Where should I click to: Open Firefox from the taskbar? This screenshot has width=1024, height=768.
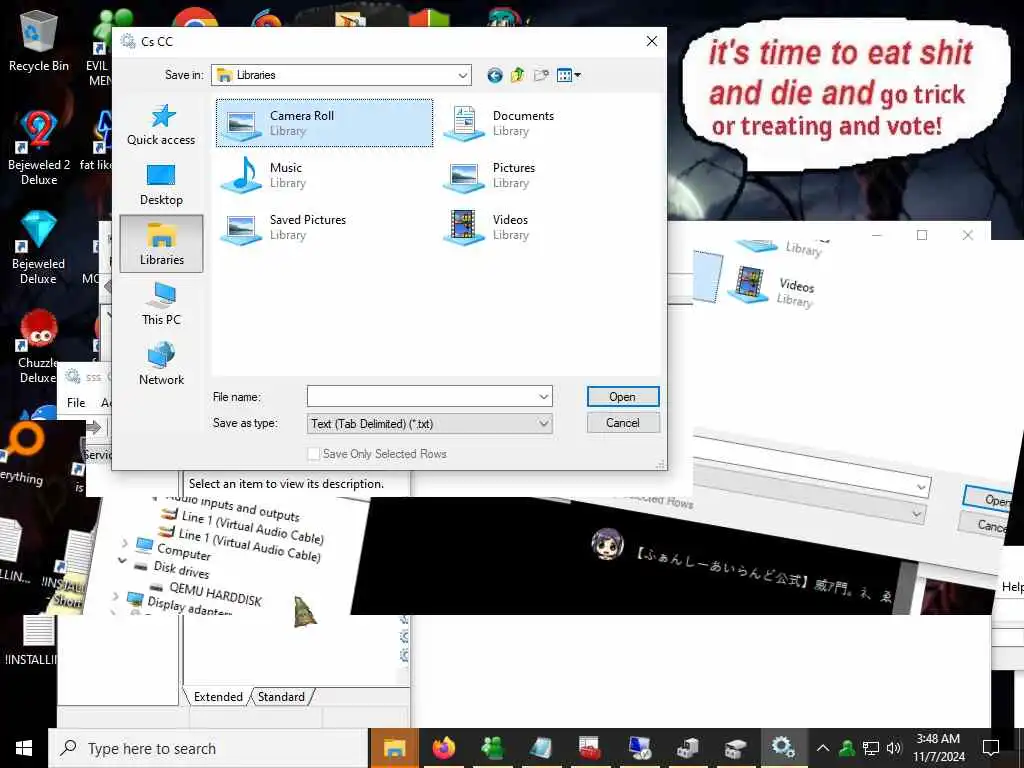pos(444,748)
